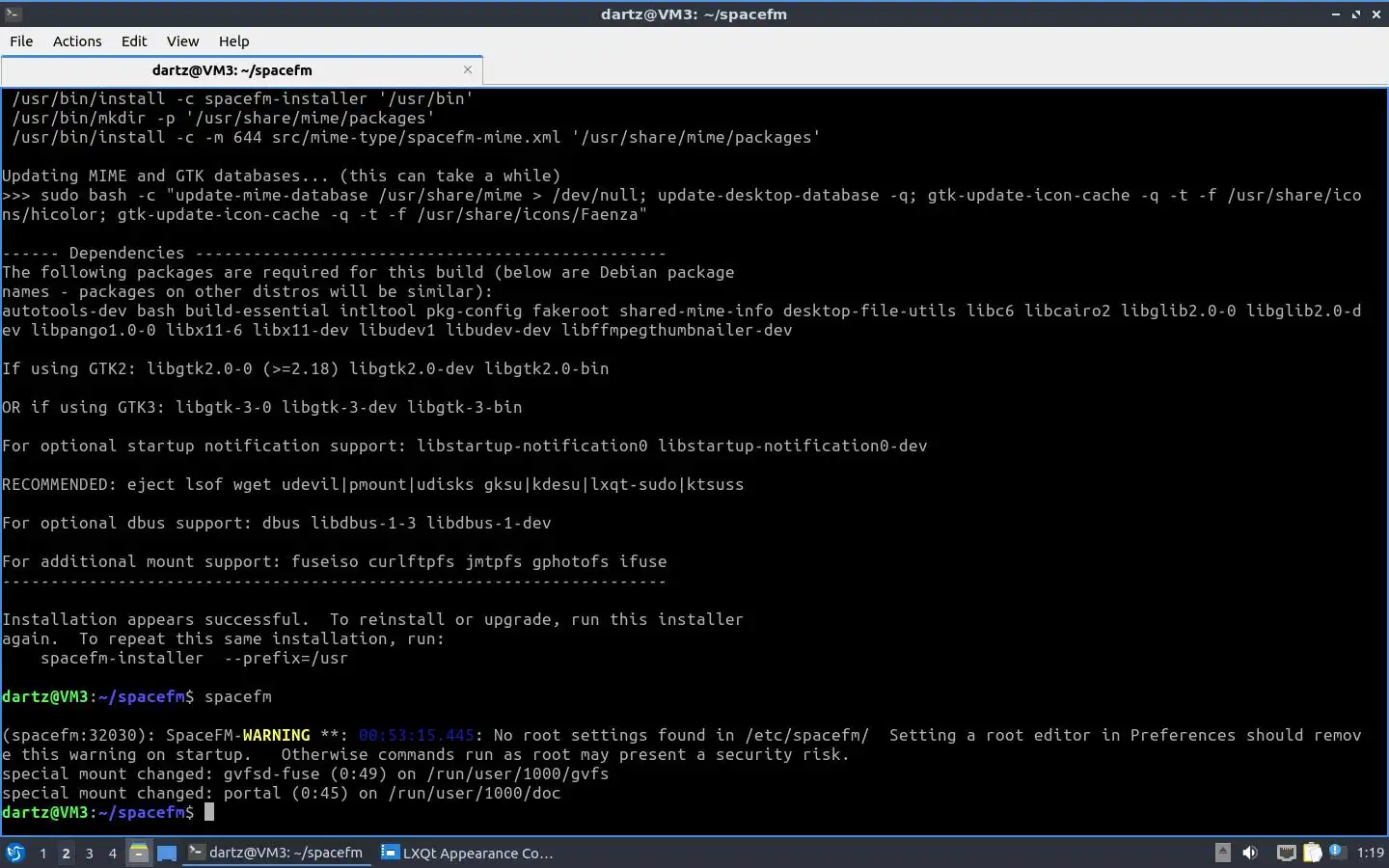Click 'Updating MIME and GTK databases' line
This screenshot has height=868, width=1389.
tap(282, 176)
